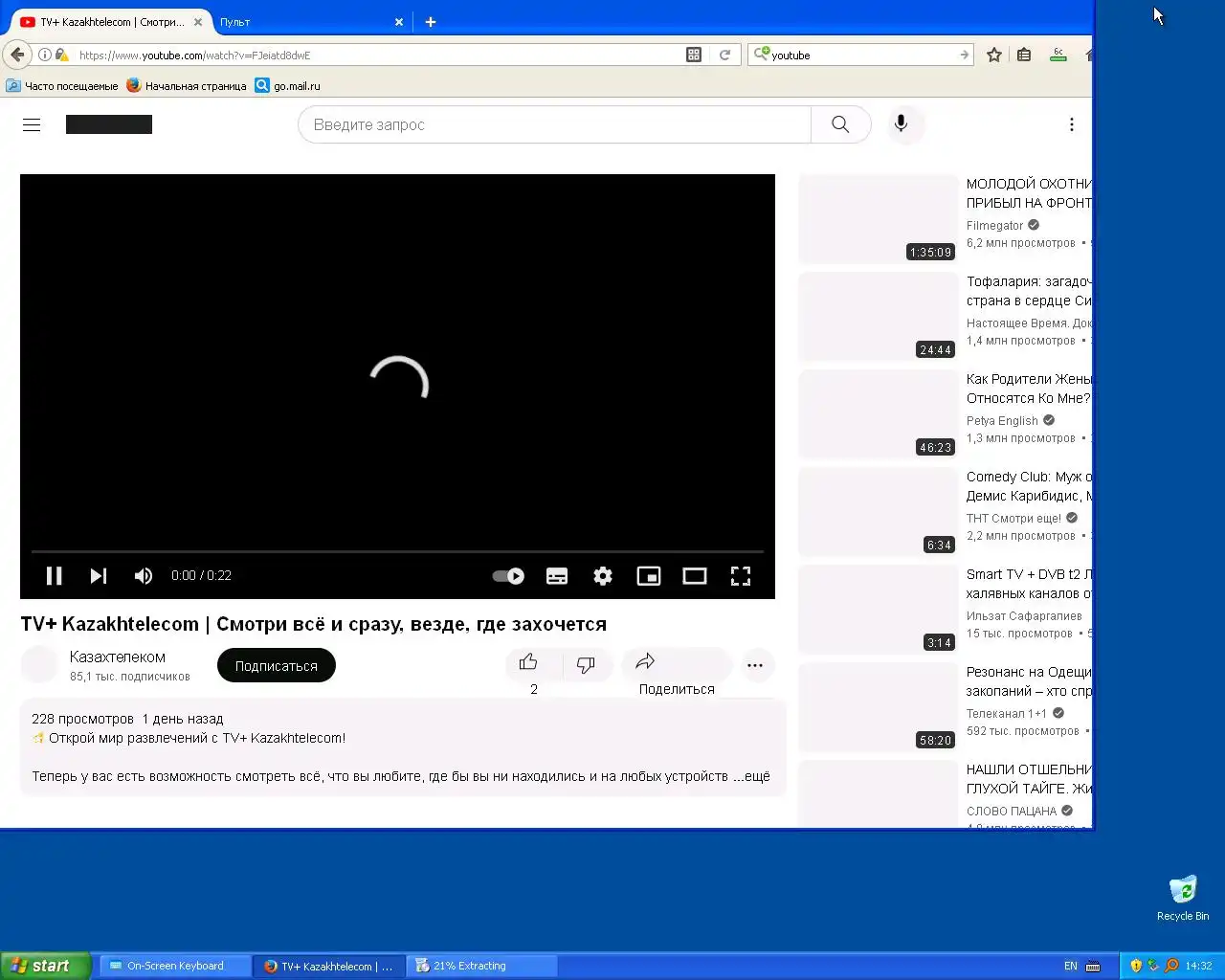This screenshot has width=1225, height=980.
Task: Like the video with thumbs up
Action: click(x=528, y=663)
